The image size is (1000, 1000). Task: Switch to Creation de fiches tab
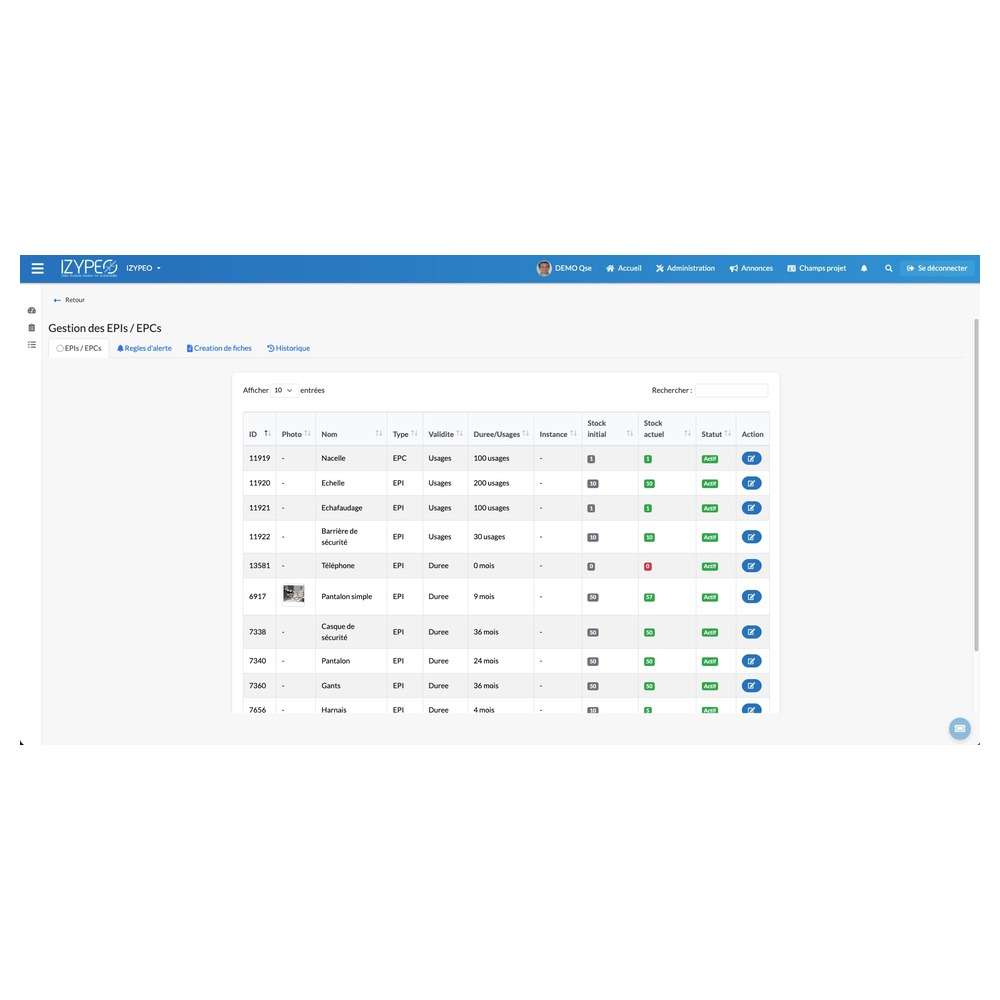click(x=219, y=348)
